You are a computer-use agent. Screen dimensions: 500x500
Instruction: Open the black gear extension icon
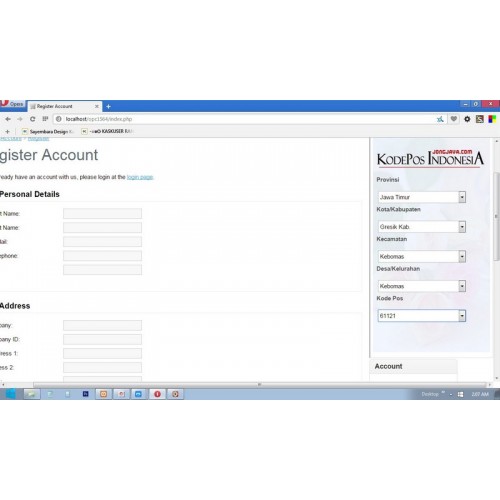(x=467, y=119)
